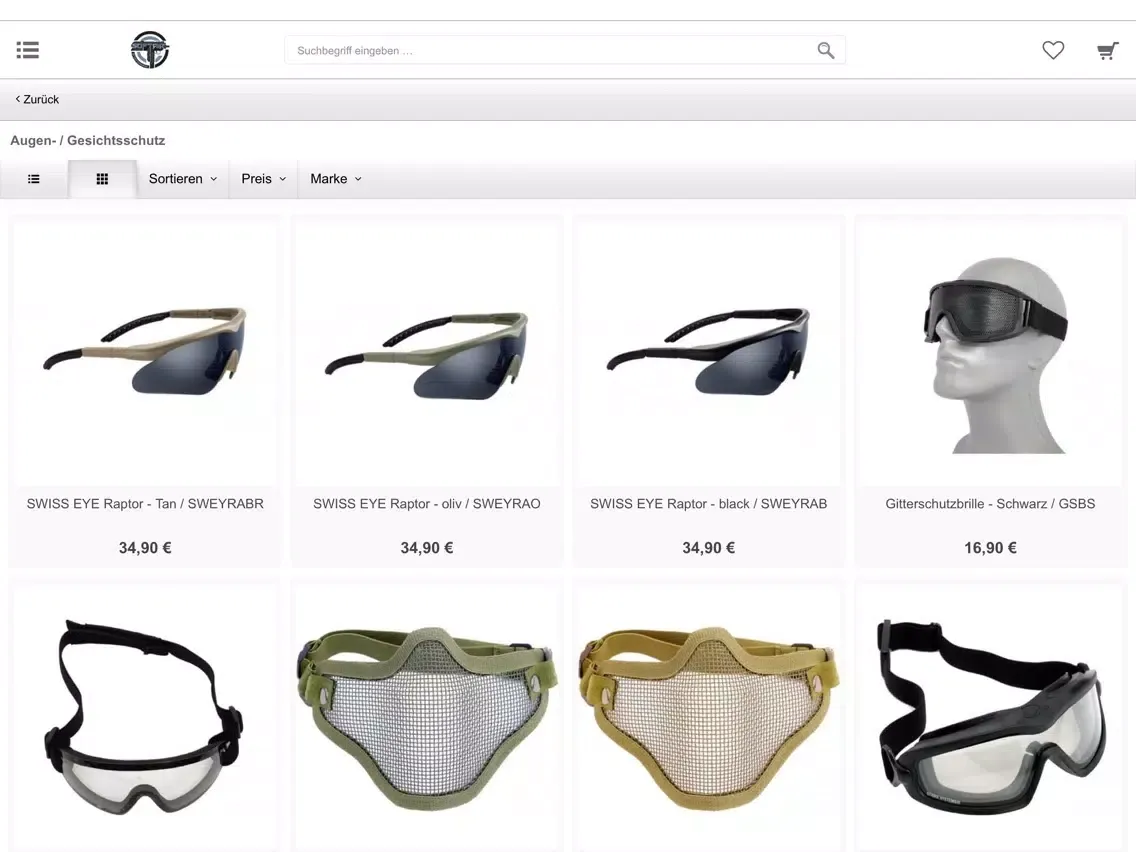Open the hamburger navigation menu icon
This screenshot has height=852, width=1136.
(28, 50)
